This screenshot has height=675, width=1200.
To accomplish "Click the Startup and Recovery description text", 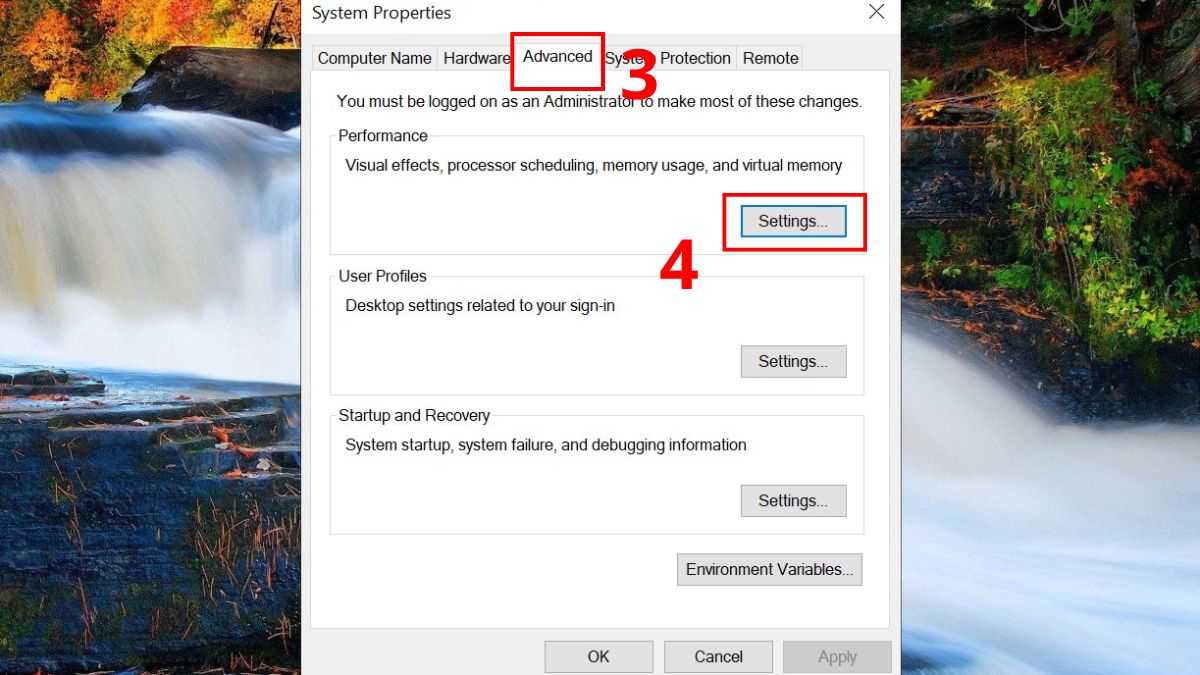I will click(x=546, y=444).
